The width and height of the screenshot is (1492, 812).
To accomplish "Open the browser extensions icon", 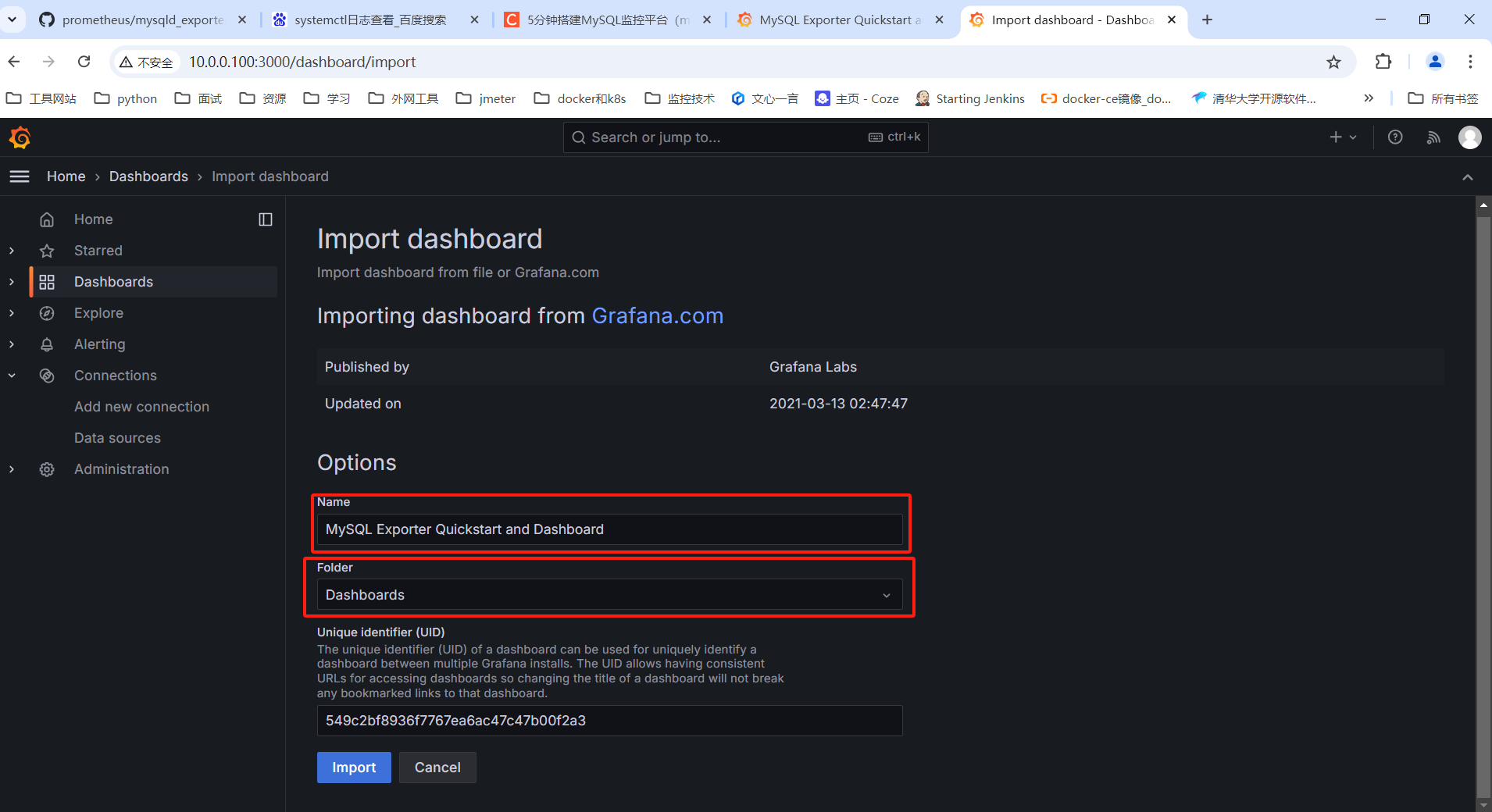I will click(x=1383, y=62).
